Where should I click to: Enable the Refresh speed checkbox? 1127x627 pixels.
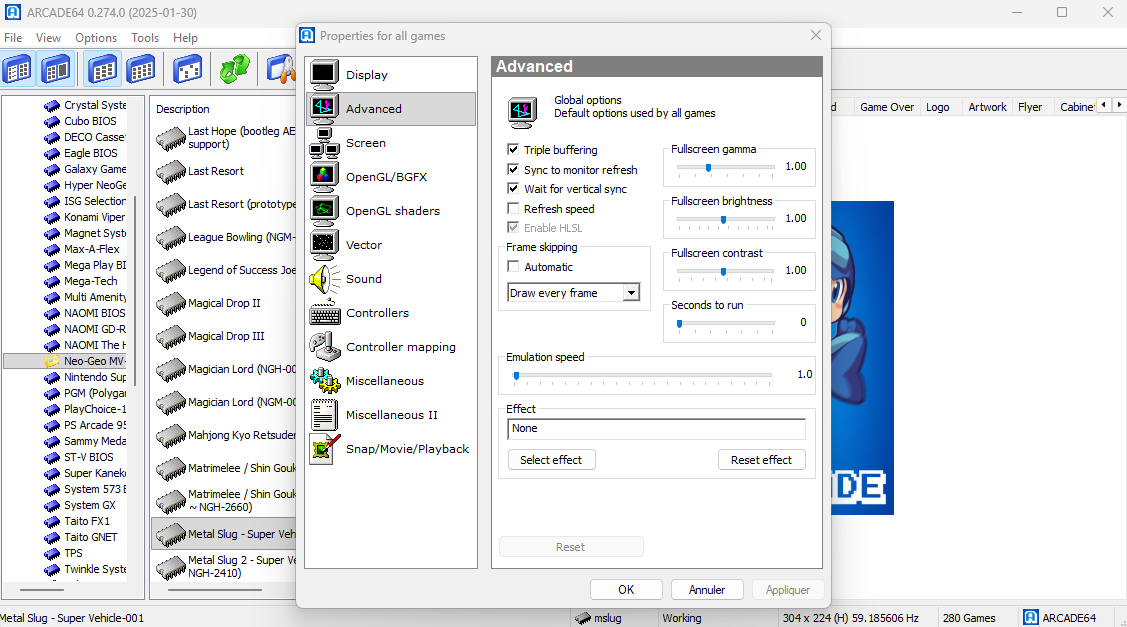click(513, 209)
